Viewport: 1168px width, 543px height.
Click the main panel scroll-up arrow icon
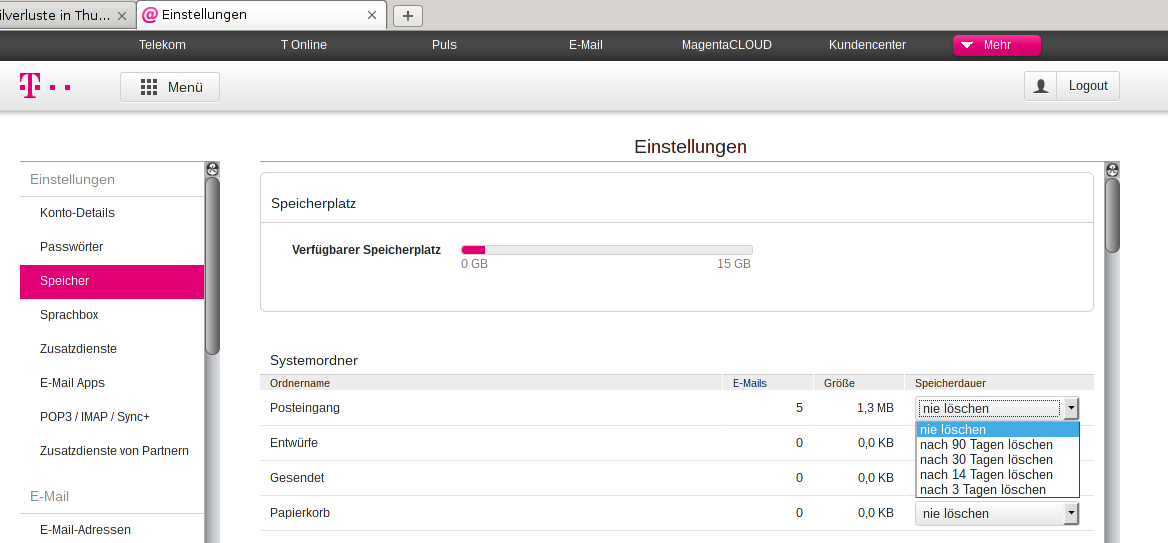pyautogui.click(x=1112, y=169)
